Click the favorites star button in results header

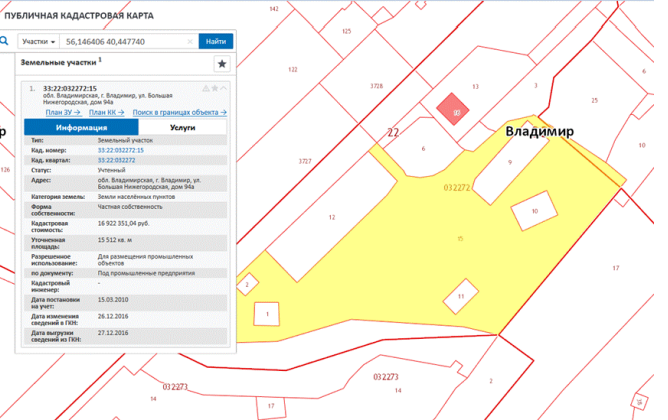click(222, 64)
